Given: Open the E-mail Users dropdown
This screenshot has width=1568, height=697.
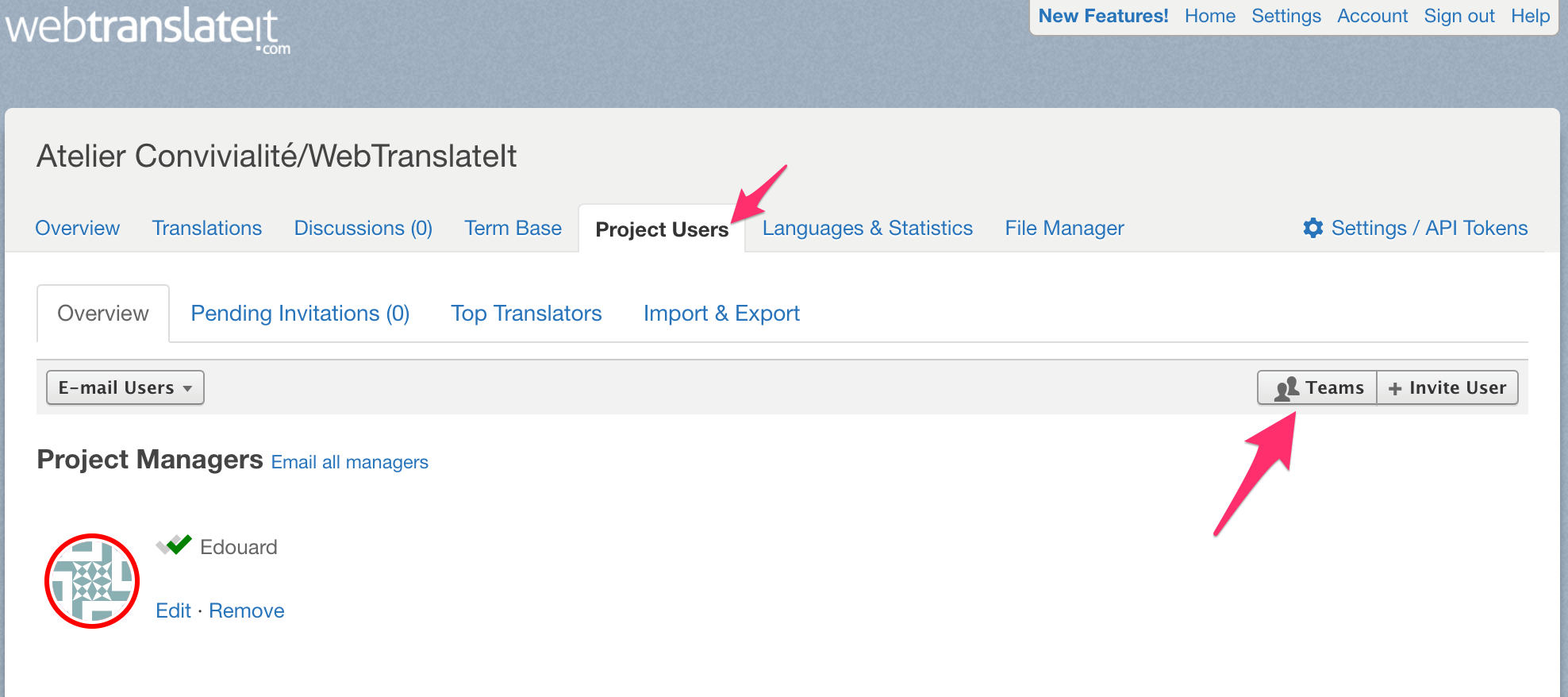Looking at the screenshot, I should pyautogui.click(x=125, y=387).
